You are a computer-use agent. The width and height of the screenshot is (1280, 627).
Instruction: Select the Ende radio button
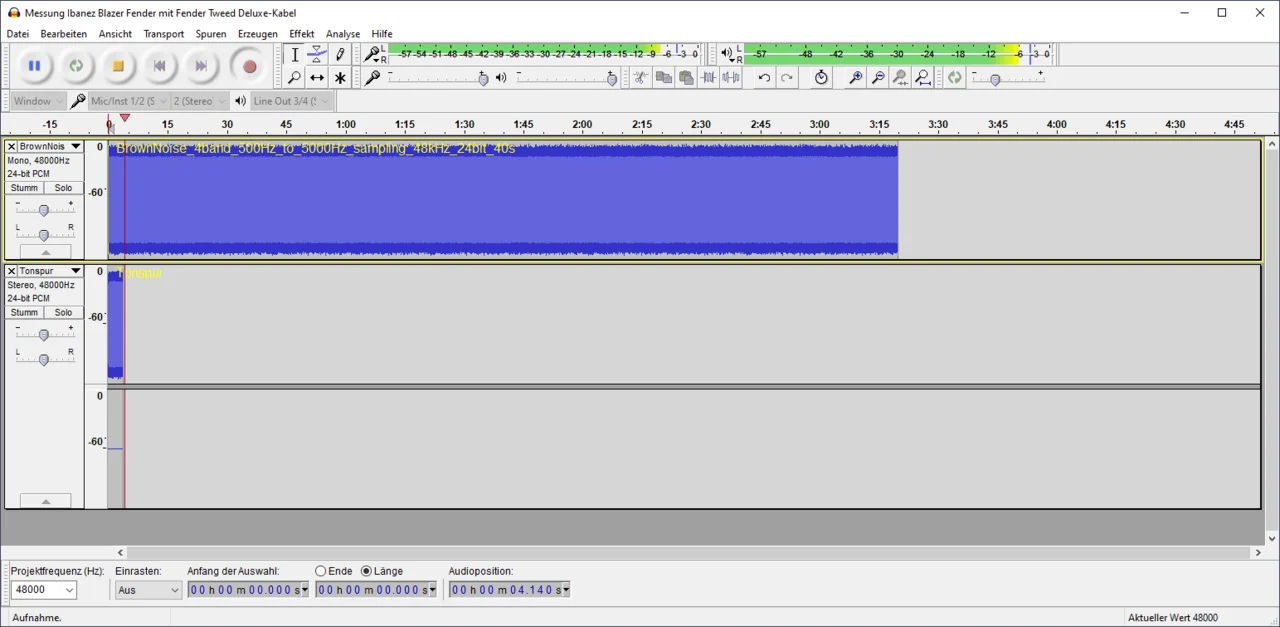click(321, 571)
